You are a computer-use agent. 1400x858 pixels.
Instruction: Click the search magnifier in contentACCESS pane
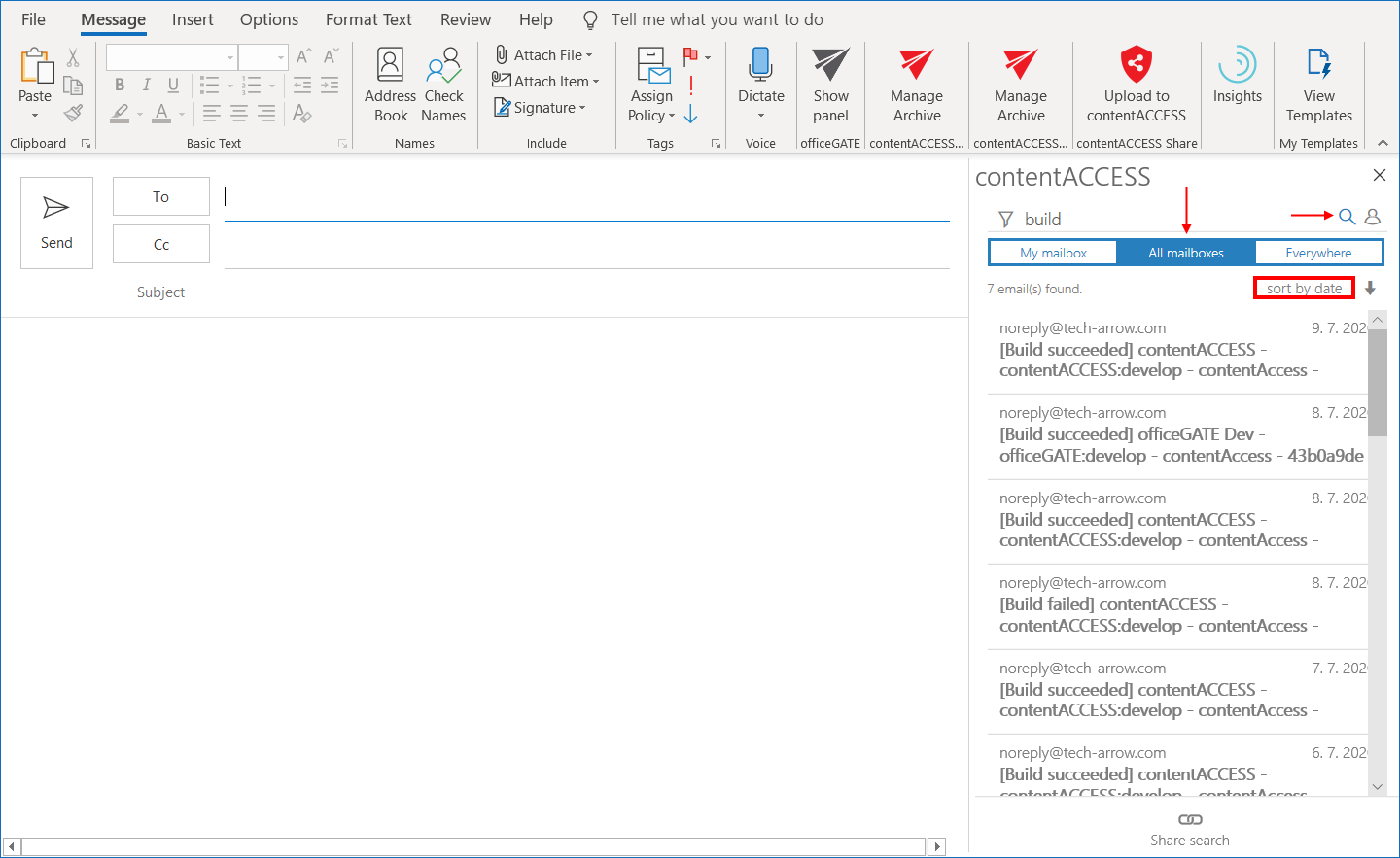pyautogui.click(x=1347, y=217)
